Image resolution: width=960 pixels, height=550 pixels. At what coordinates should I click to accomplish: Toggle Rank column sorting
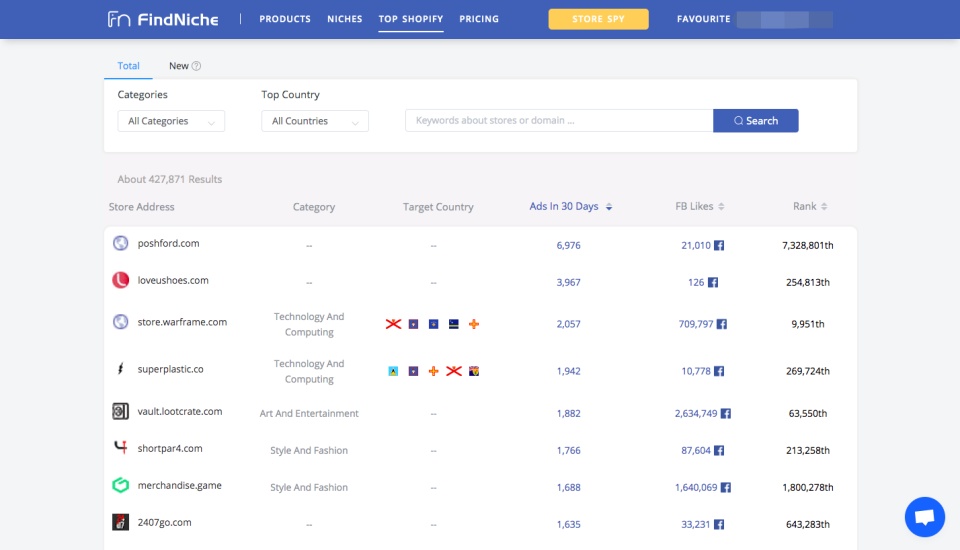[810, 207]
